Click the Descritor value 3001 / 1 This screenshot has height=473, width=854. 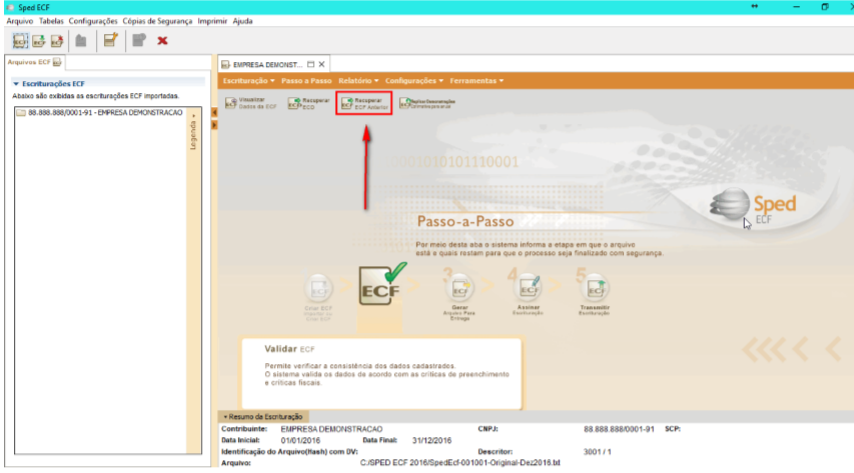tap(597, 452)
